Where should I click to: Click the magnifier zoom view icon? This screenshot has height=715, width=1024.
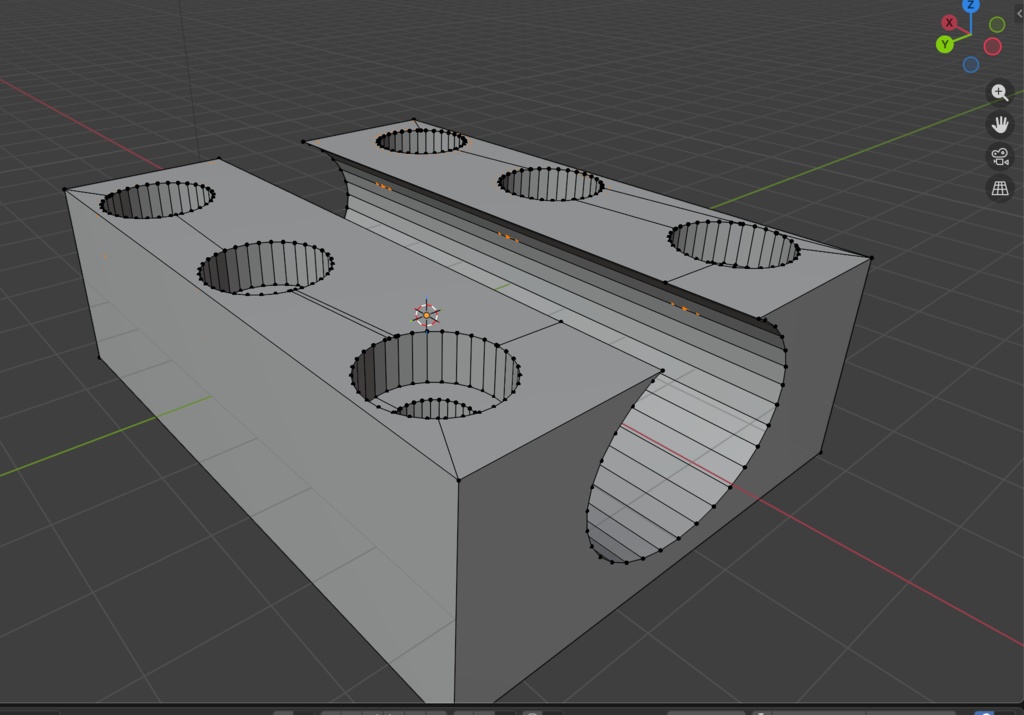tap(1000, 92)
